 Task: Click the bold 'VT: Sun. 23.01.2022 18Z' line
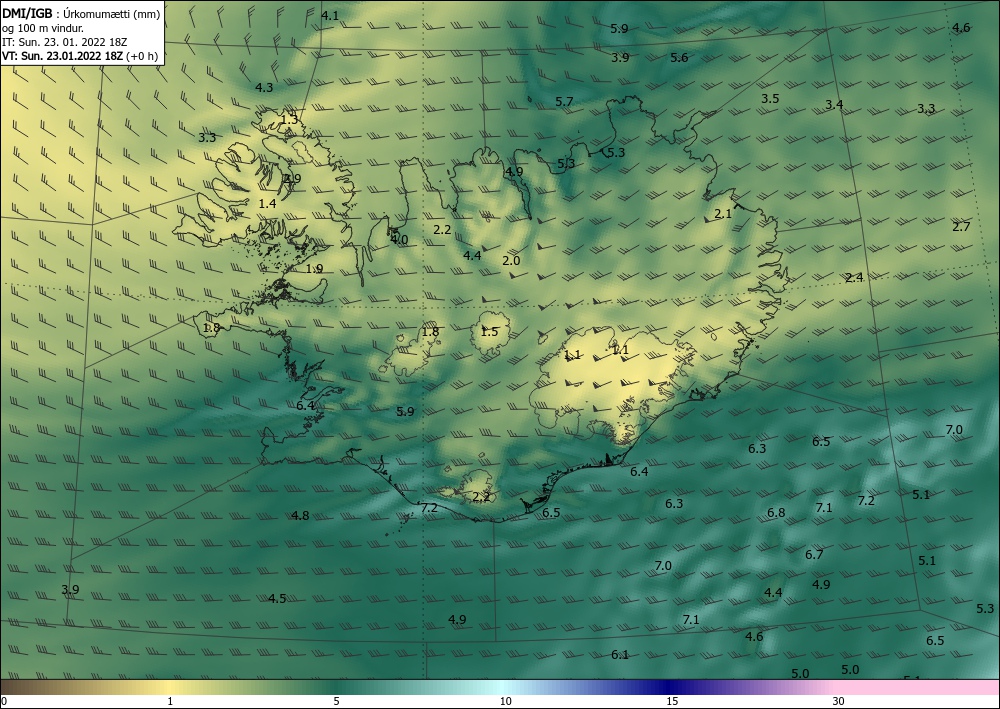[64, 56]
